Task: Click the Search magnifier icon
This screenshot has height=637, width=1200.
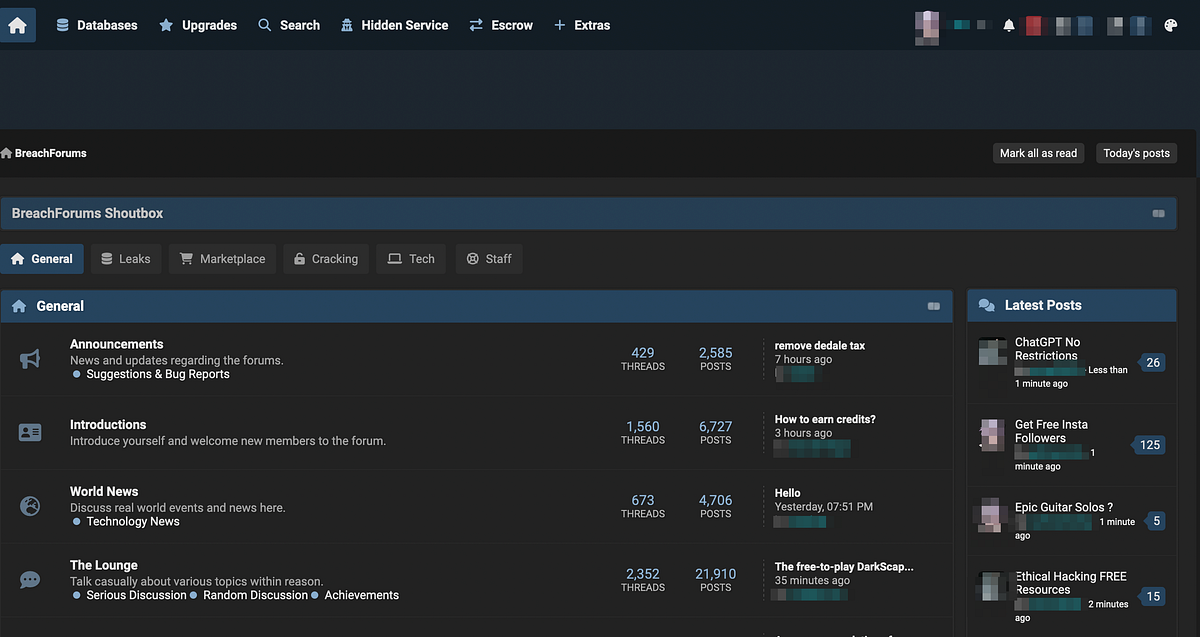Action: pyautogui.click(x=263, y=24)
